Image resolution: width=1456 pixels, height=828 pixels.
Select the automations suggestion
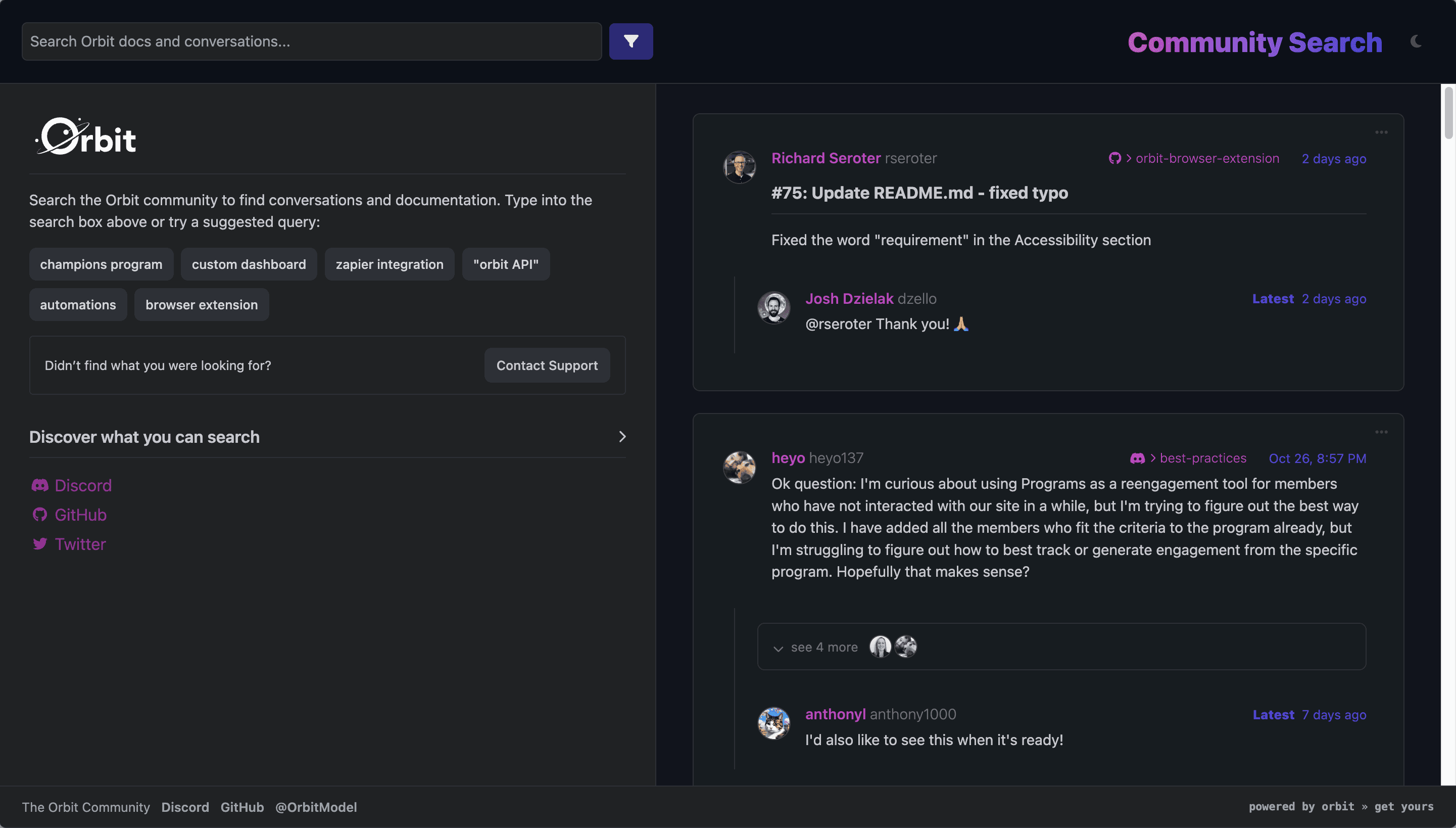pos(78,305)
